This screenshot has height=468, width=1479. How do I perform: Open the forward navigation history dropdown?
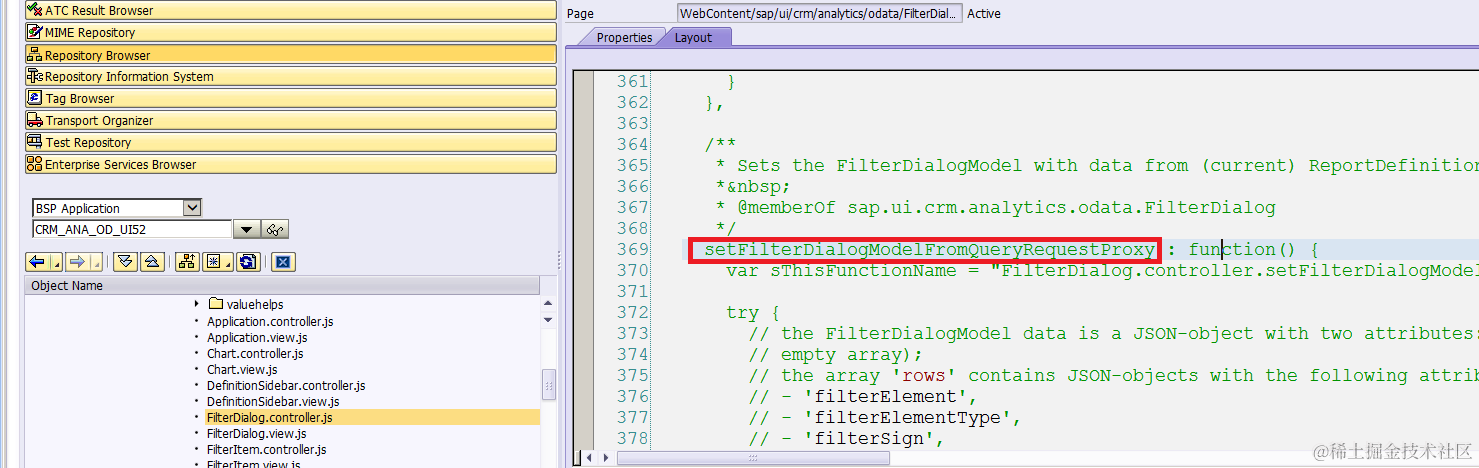coord(94,262)
